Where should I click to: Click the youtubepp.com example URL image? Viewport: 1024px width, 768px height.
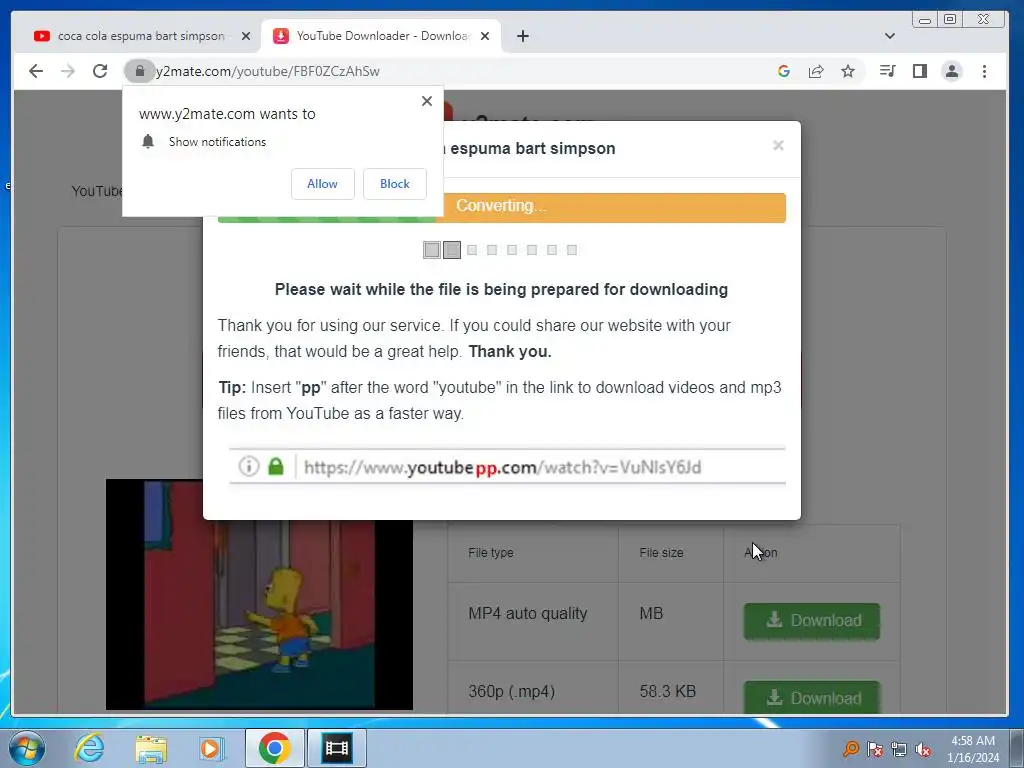507,466
